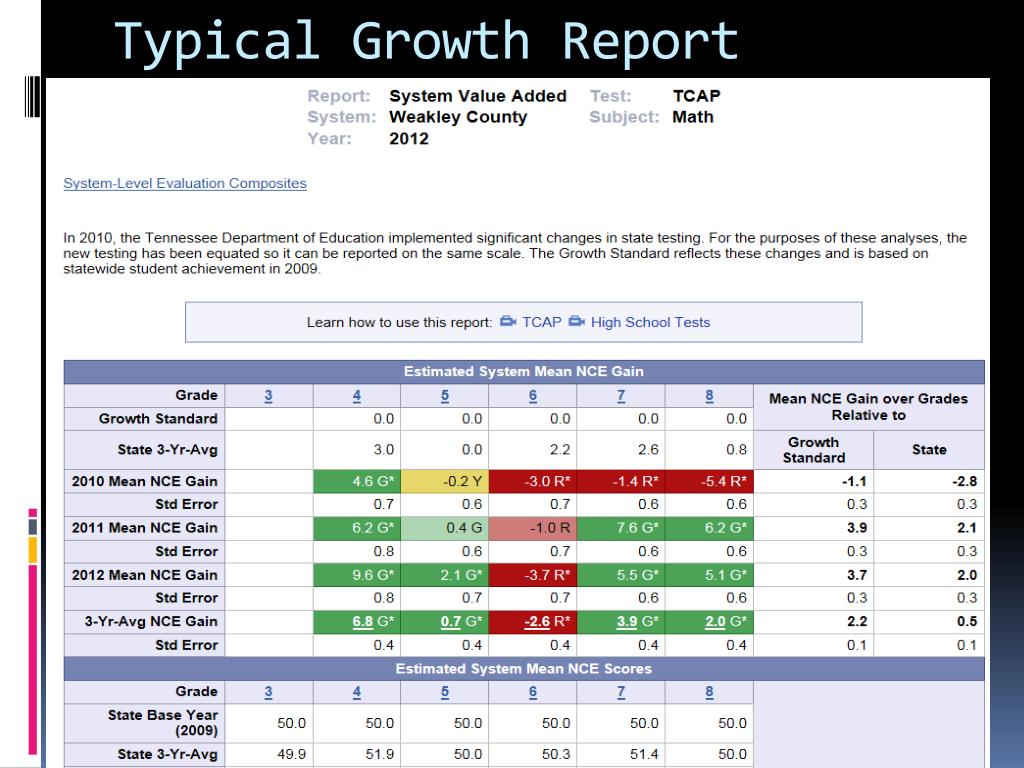Image resolution: width=1024 pixels, height=768 pixels.
Task: Select Grade 6 link in NCE Gain table
Action: point(533,396)
